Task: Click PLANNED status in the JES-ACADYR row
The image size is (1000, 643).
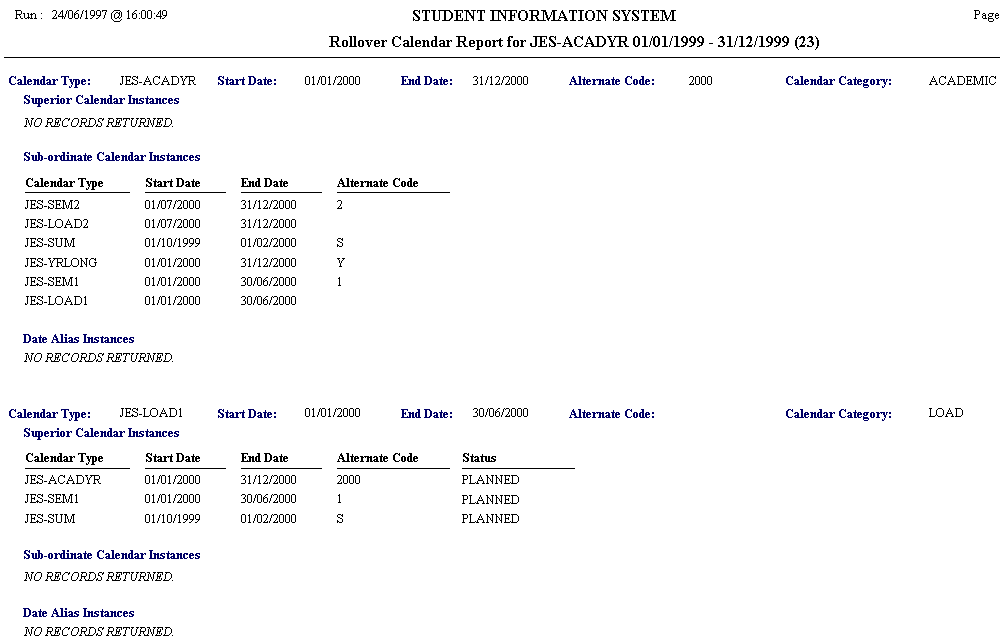Action: click(490, 480)
